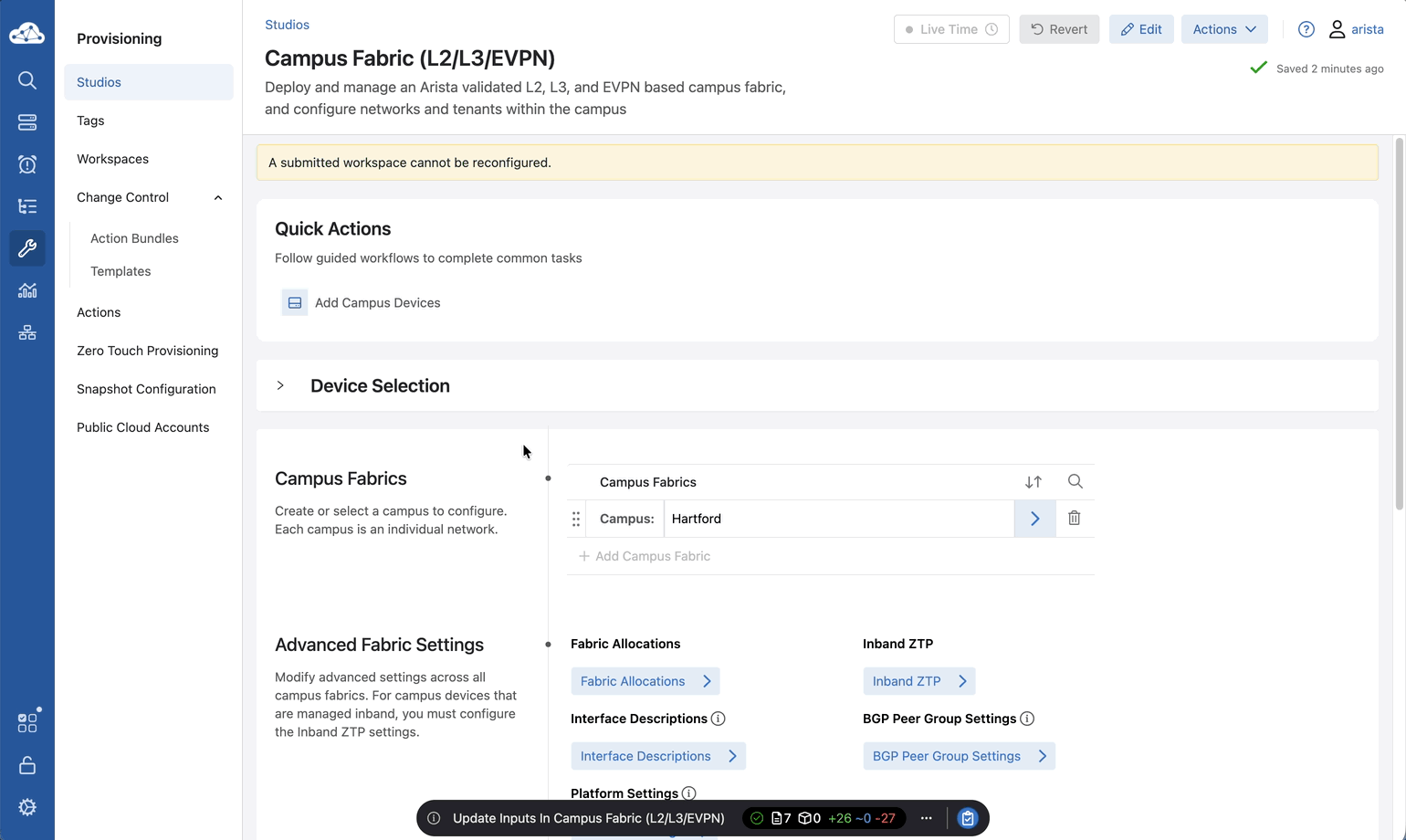Screen dimensions: 1406x840
Task: Open Templates under Change Control
Action: click(121, 271)
